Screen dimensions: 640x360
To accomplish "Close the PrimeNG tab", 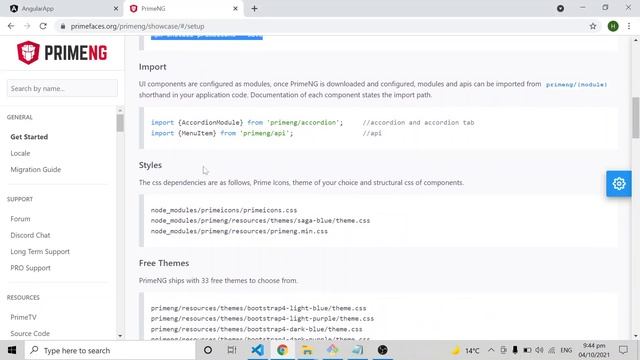I will pos(235,9).
